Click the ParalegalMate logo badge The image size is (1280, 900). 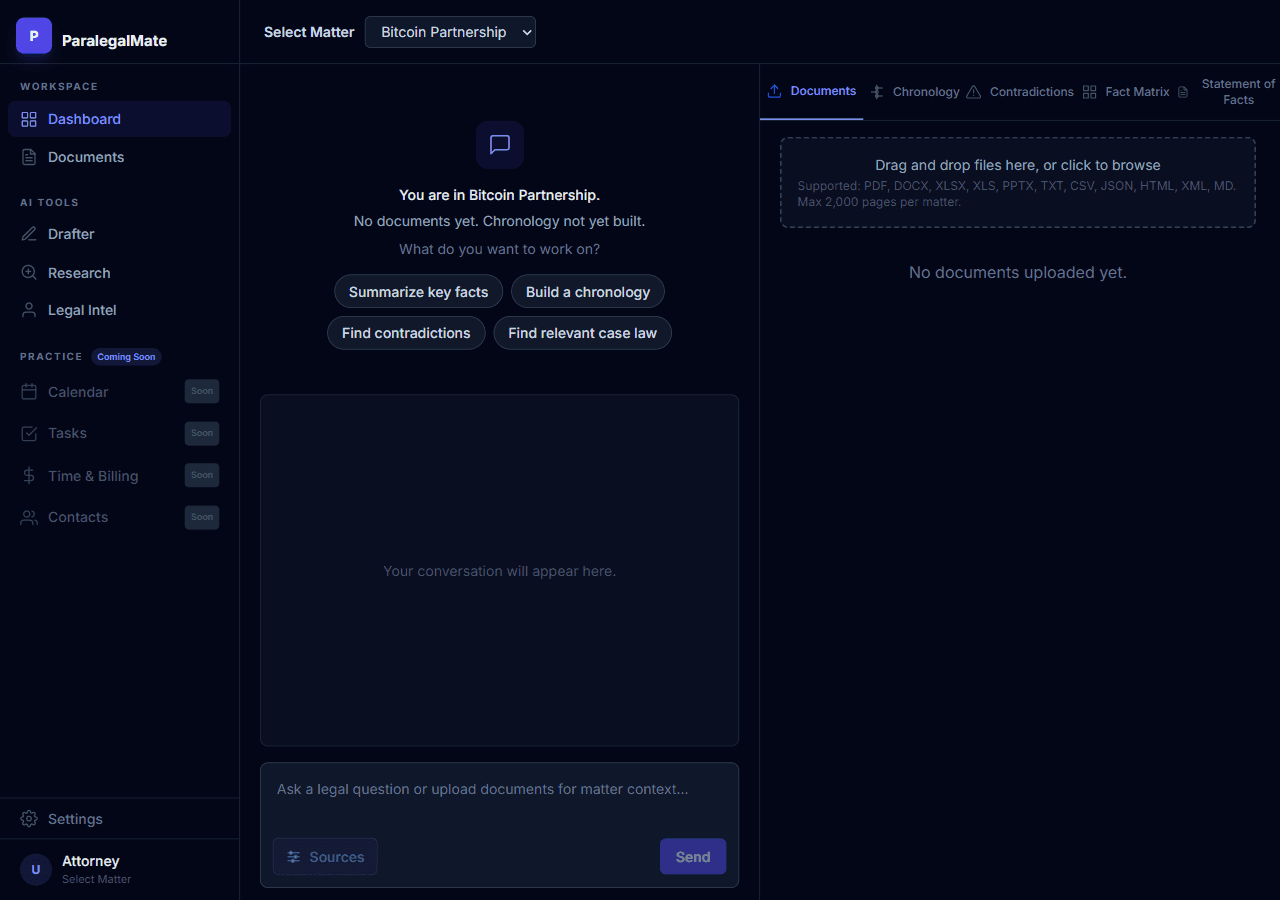click(x=33, y=35)
